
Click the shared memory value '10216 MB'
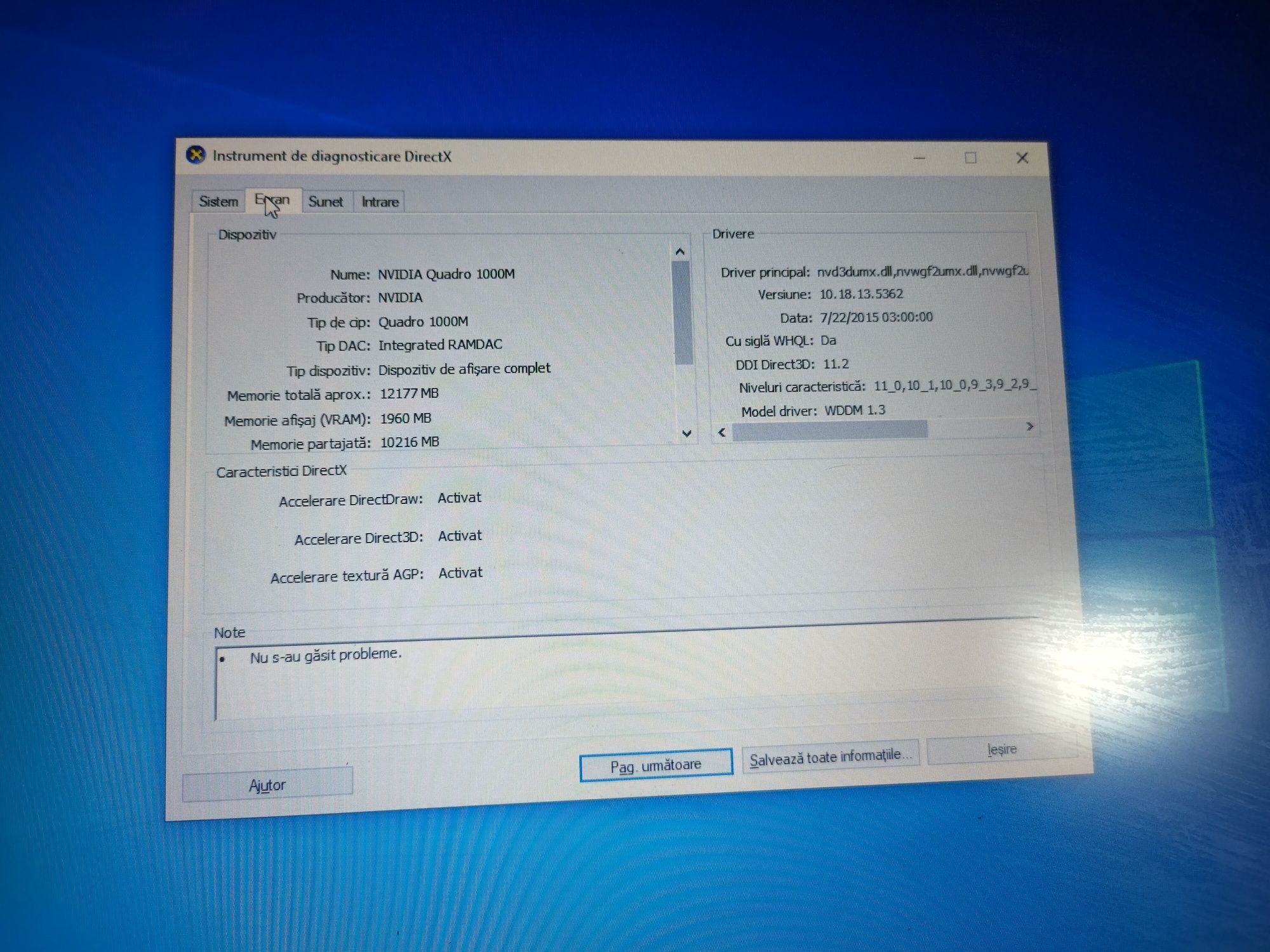click(410, 442)
